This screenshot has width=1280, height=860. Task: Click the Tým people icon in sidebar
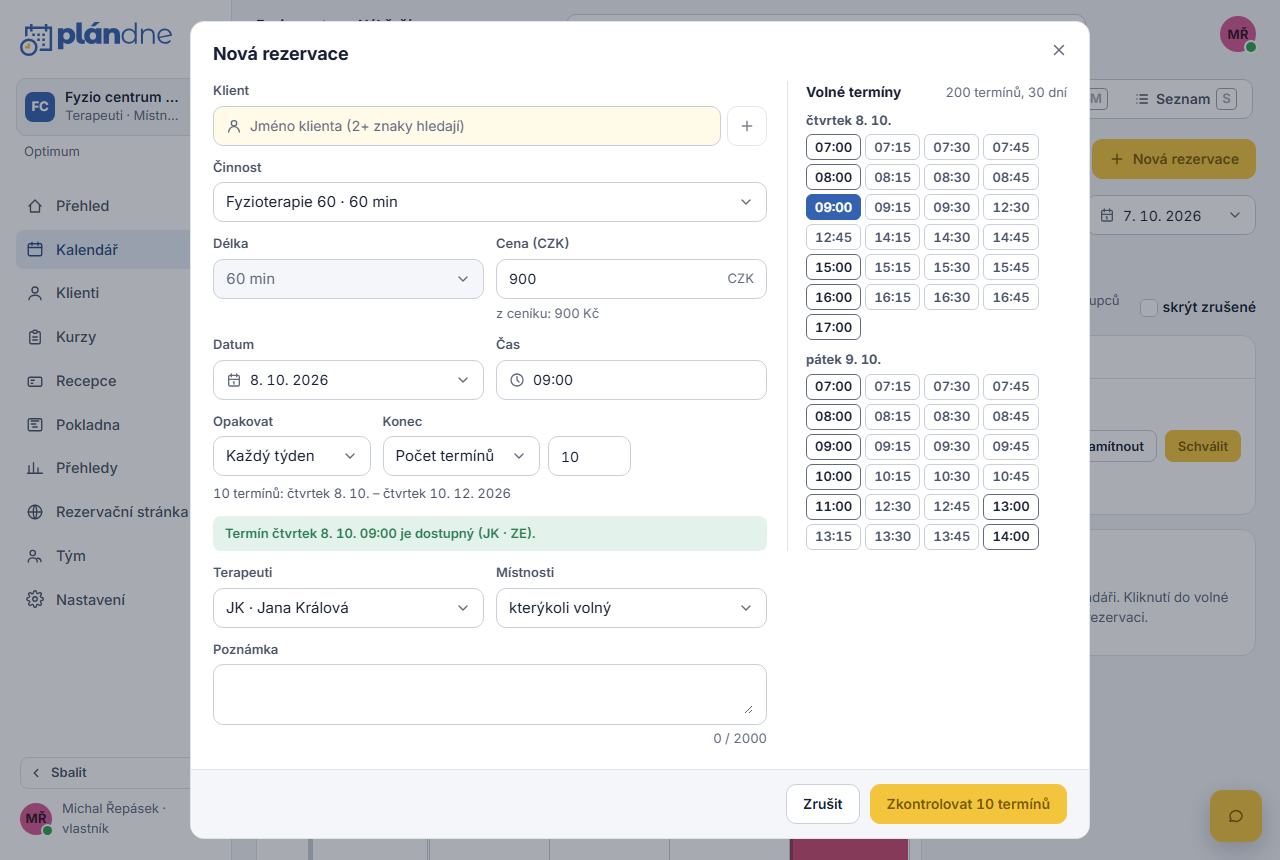35,556
